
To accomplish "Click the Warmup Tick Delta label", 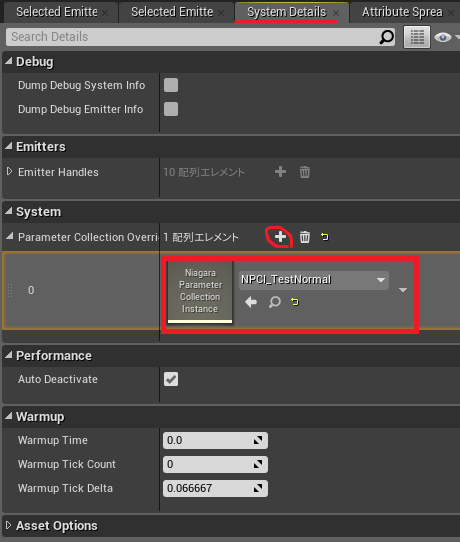I will coord(65,488).
